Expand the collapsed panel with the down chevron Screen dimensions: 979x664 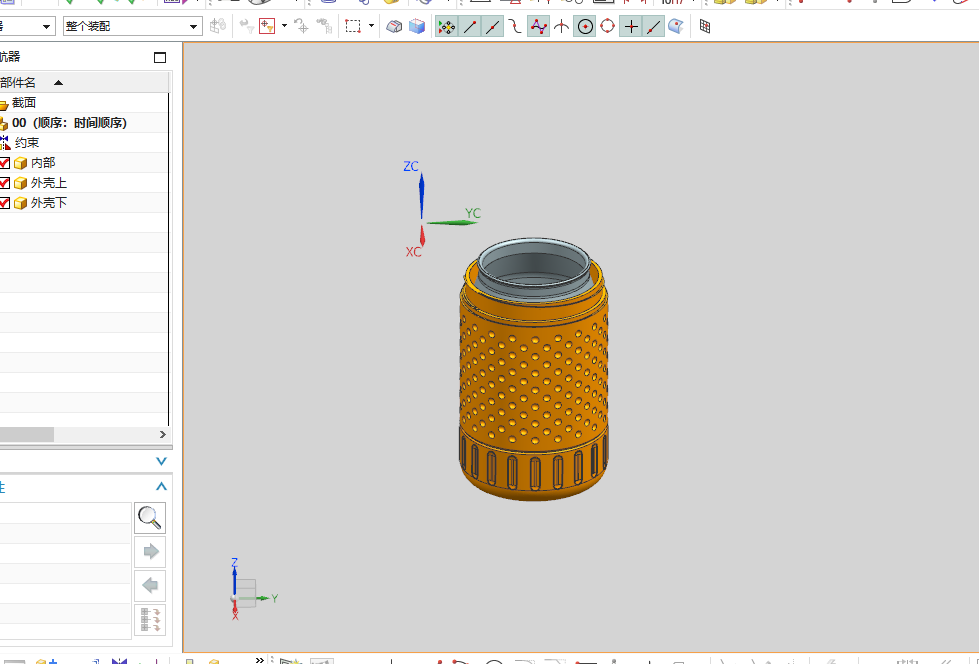(x=161, y=461)
